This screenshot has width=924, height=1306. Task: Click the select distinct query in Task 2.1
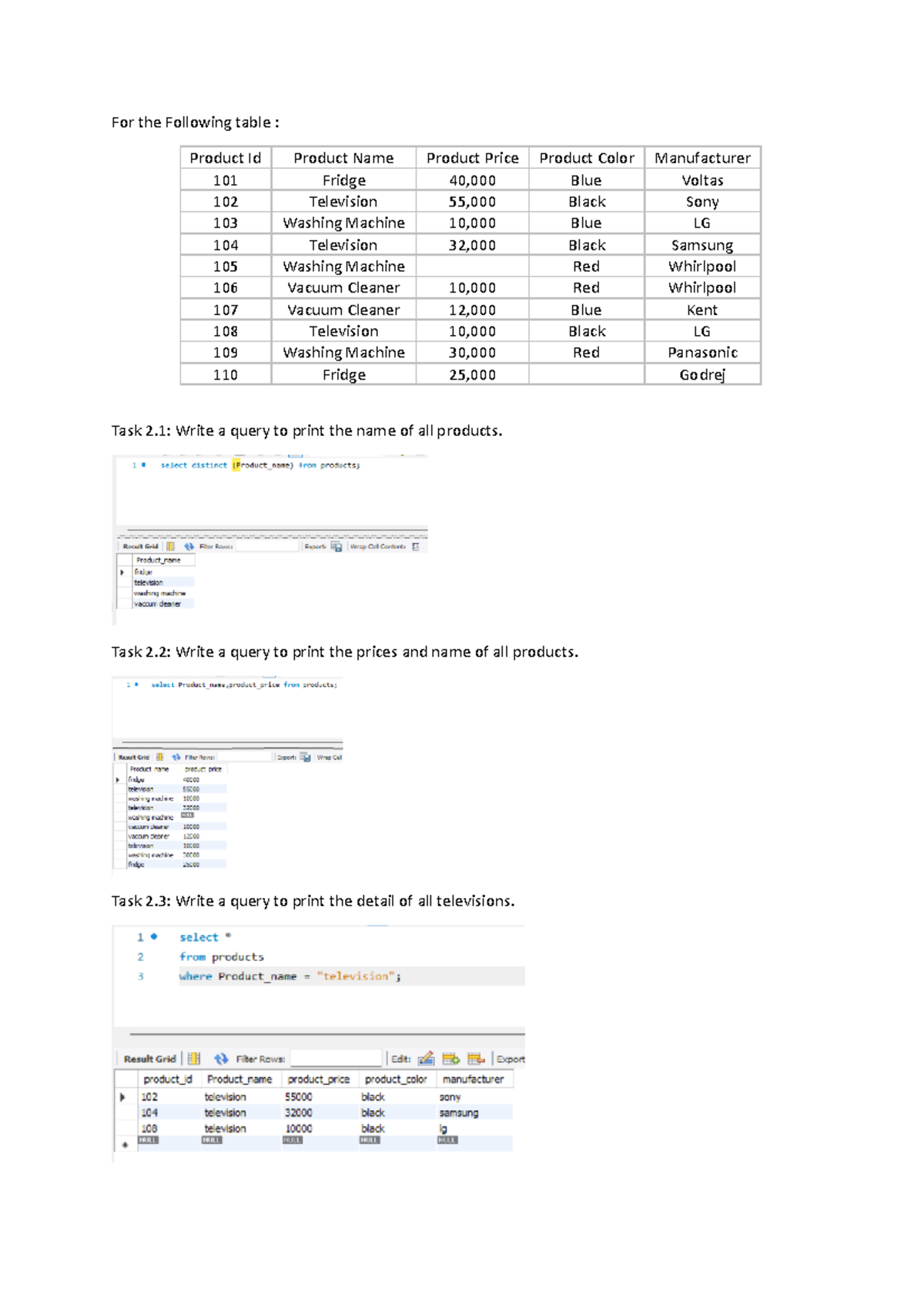260,465
